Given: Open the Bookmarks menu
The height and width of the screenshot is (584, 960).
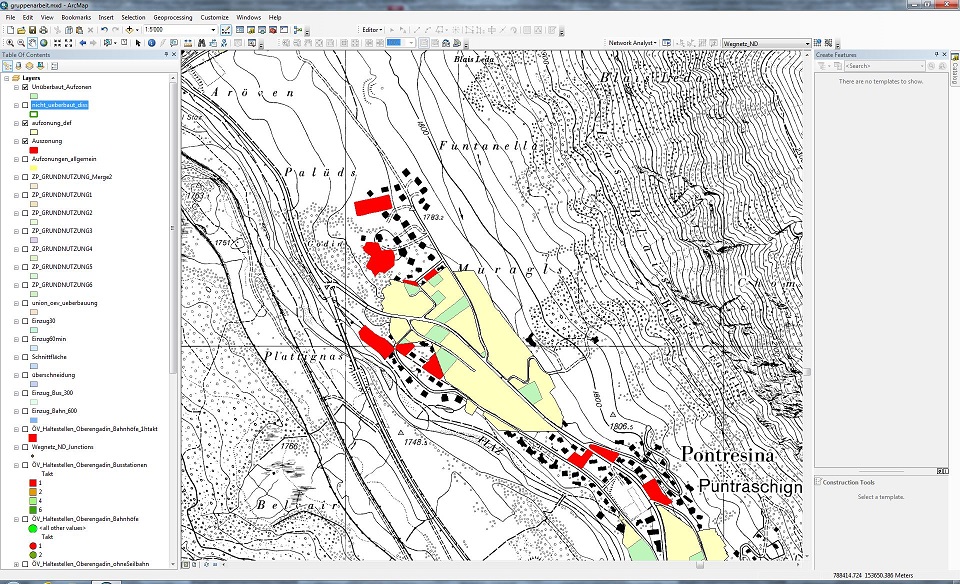Looking at the screenshot, I should [75, 17].
